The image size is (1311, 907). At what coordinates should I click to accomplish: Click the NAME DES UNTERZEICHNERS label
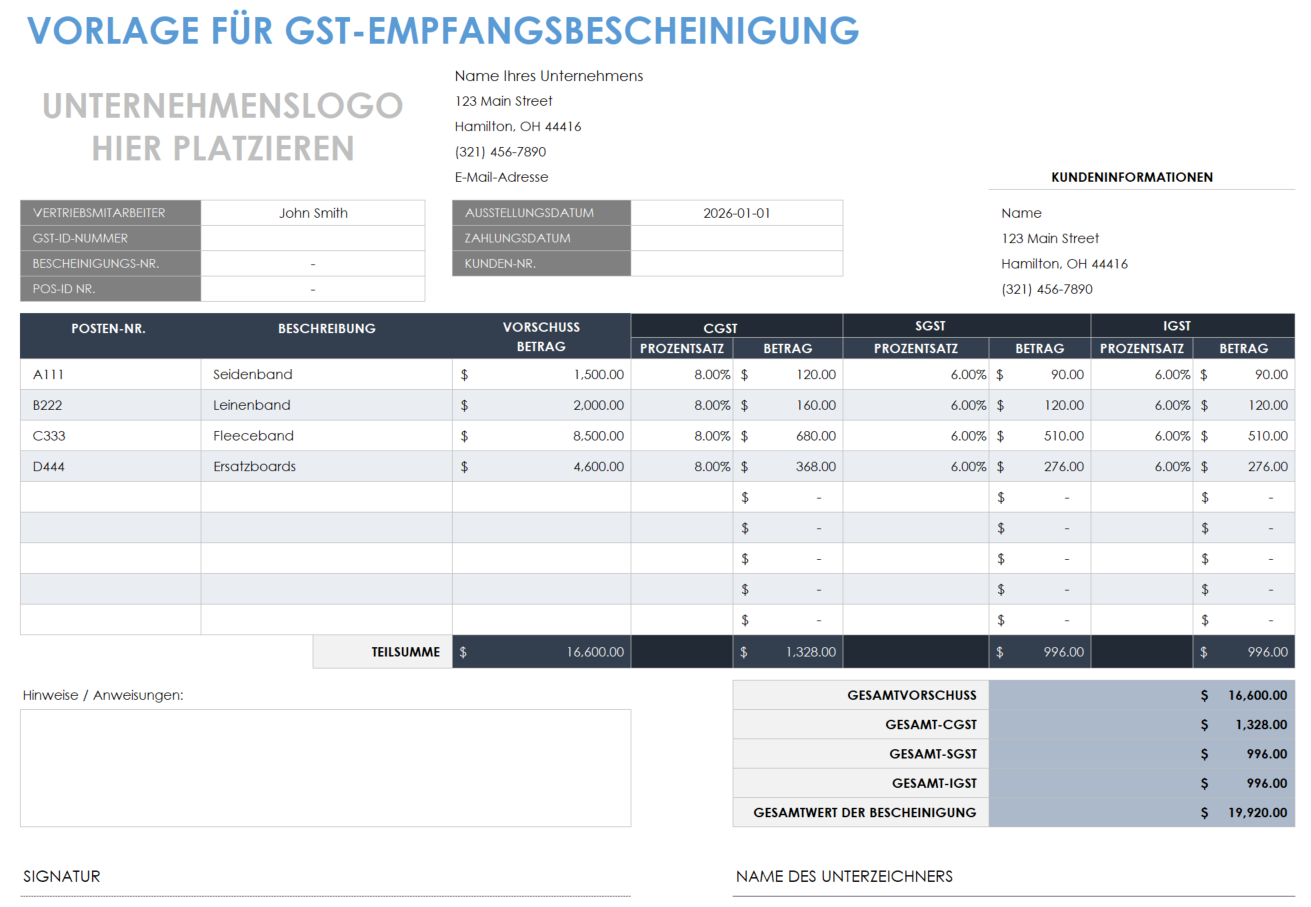tap(844, 876)
